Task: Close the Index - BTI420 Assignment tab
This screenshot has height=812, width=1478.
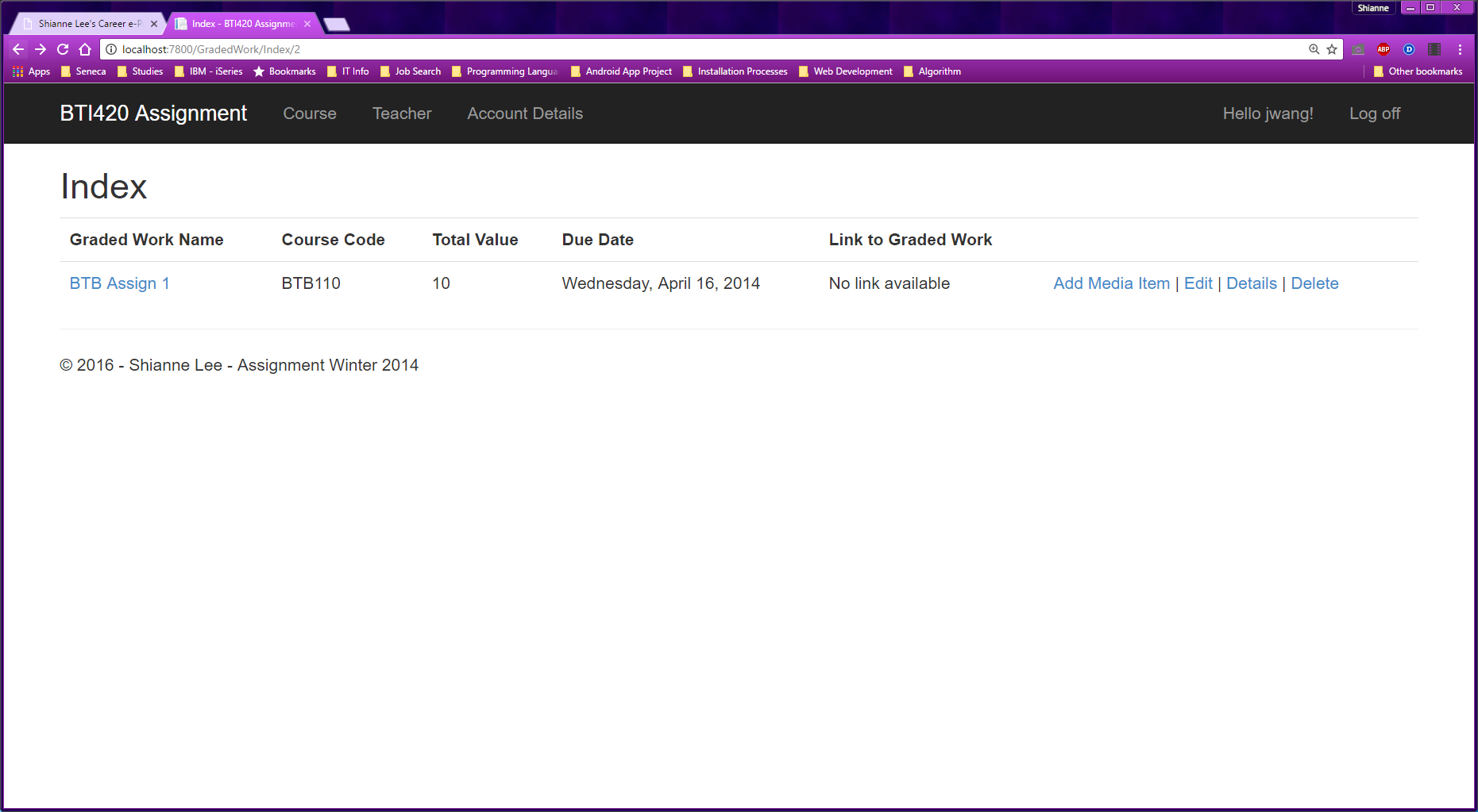Action: click(x=307, y=24)
